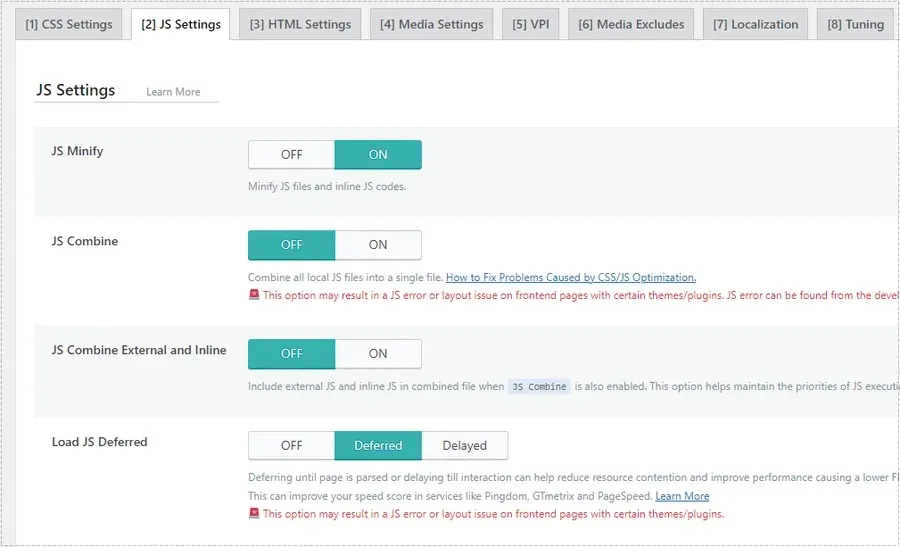
Task: Open How to Fix Problems Caused by CSS/JS Optimization link
Action: point(571,277)
